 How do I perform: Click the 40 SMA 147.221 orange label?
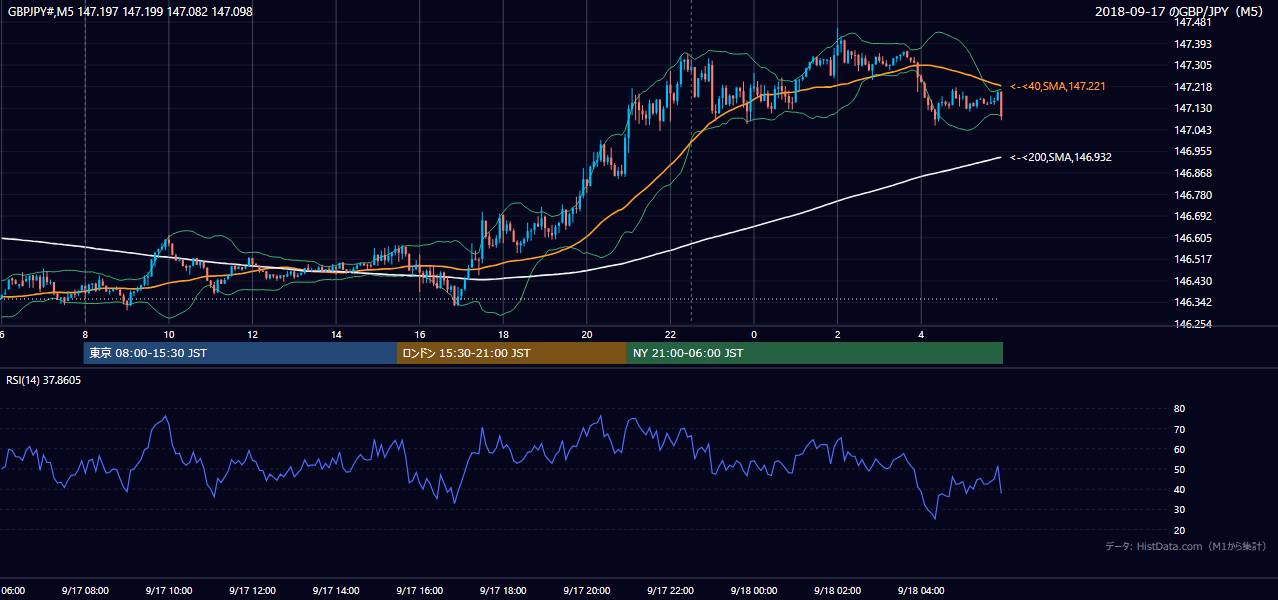[x=1057, y=87]
